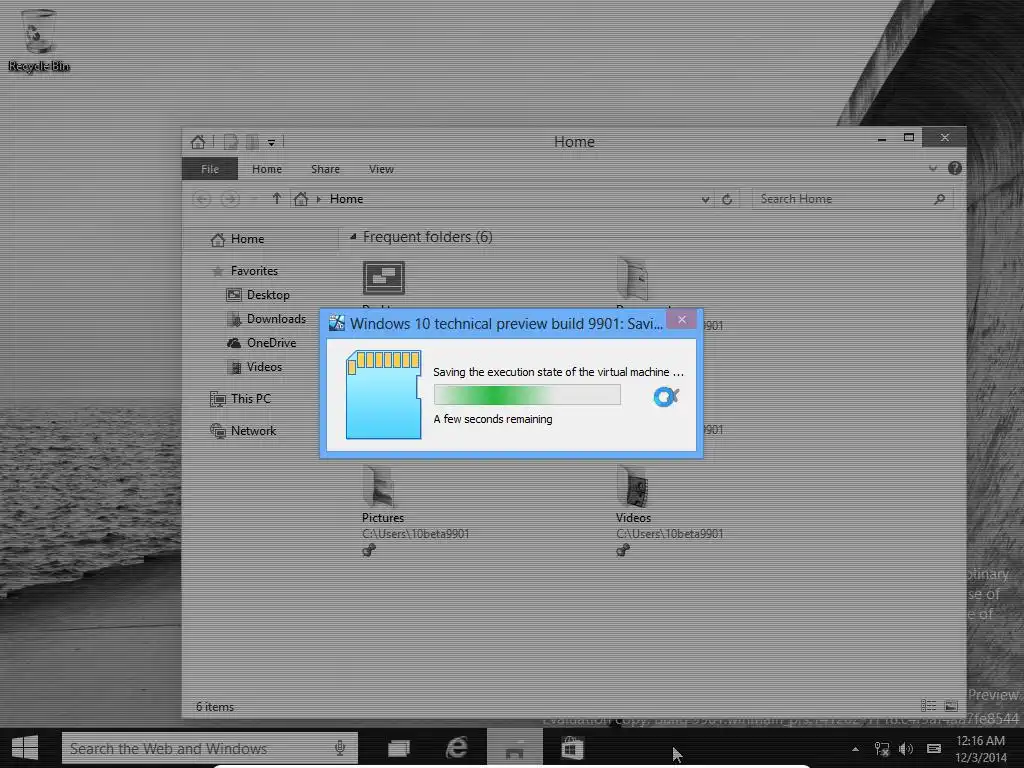The image size is (1024, 768).
Task: Open the Windows Start button
Action: [x=25, y=748]
